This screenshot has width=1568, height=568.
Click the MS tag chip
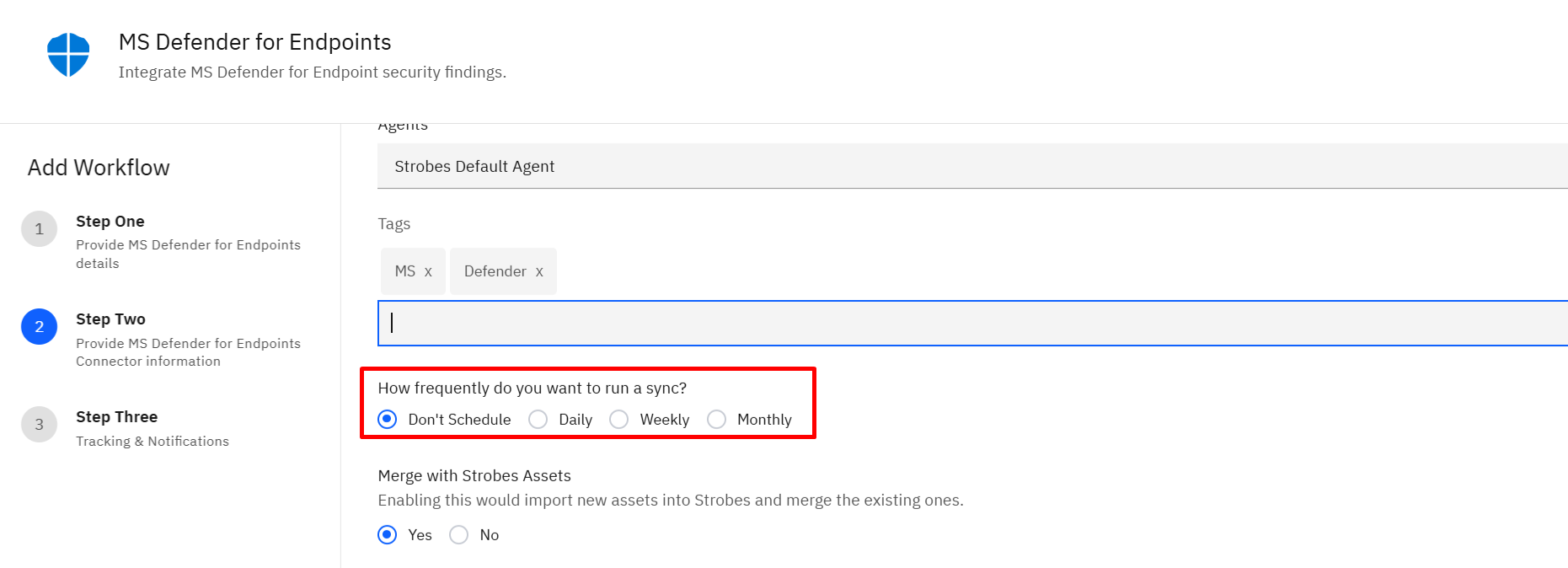[x=413, y=271]
